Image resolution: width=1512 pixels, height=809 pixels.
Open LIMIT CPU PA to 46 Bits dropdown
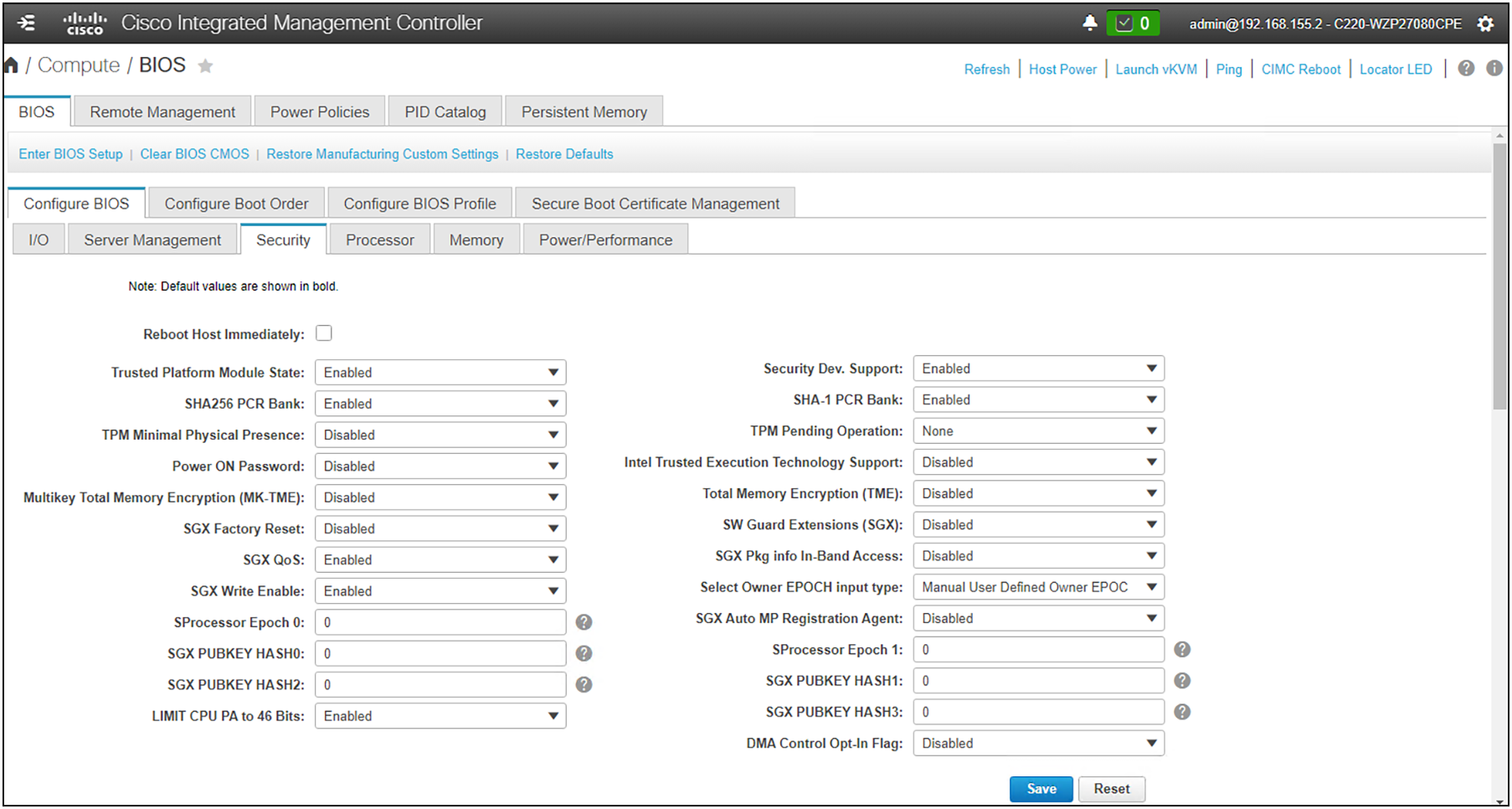point(440,716)
